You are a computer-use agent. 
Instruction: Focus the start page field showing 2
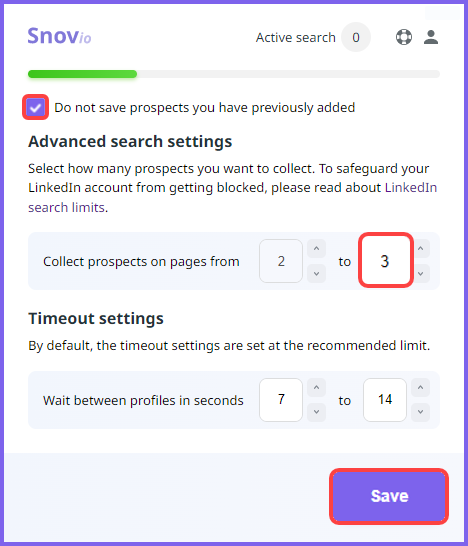coord(281,261)
